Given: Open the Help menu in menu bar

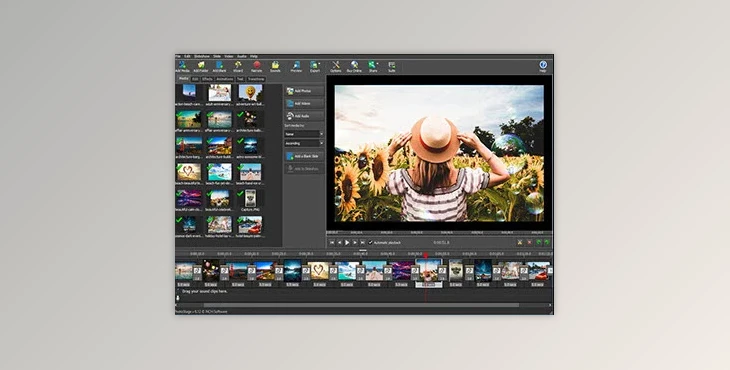Looking at the screenshot, I should tap(254, 56).
